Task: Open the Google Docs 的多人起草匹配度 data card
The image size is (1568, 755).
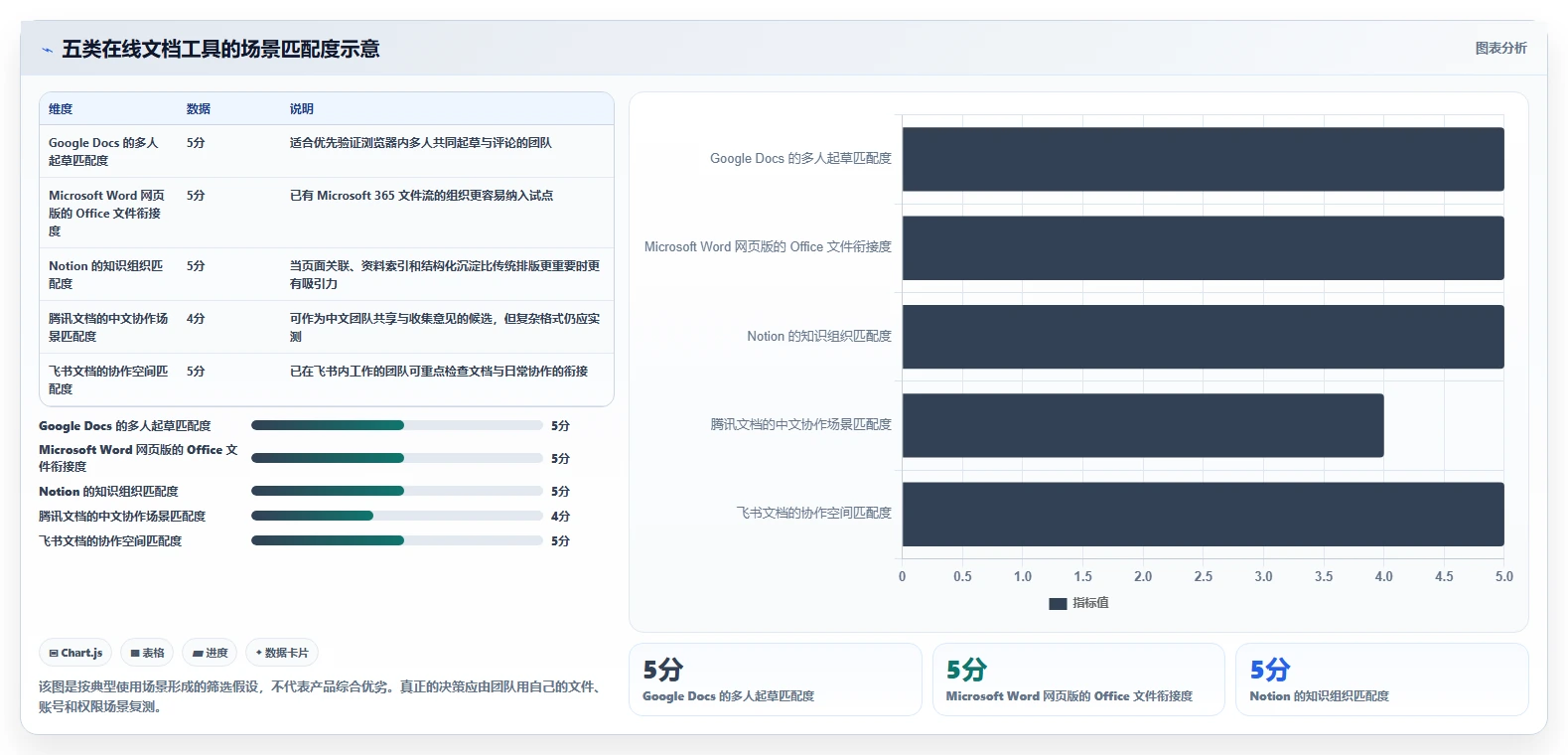Action: pyautogui.click(x=776, y=679)
